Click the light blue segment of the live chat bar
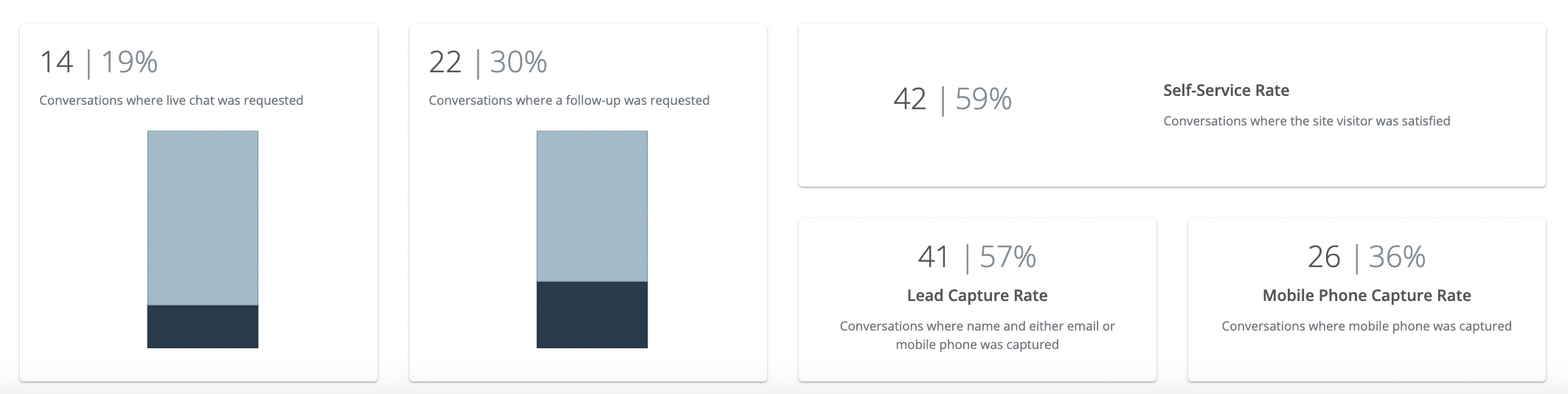 tap(203, 218)
